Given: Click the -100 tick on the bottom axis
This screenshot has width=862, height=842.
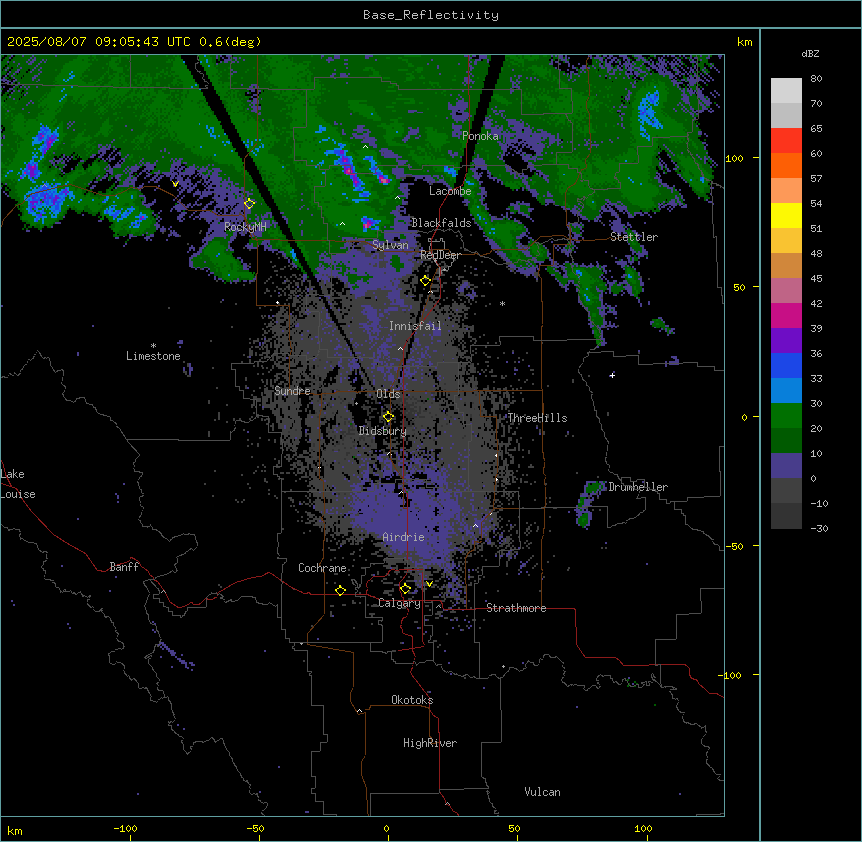Looking at the screenshot, I should click(x=125, y=828).
